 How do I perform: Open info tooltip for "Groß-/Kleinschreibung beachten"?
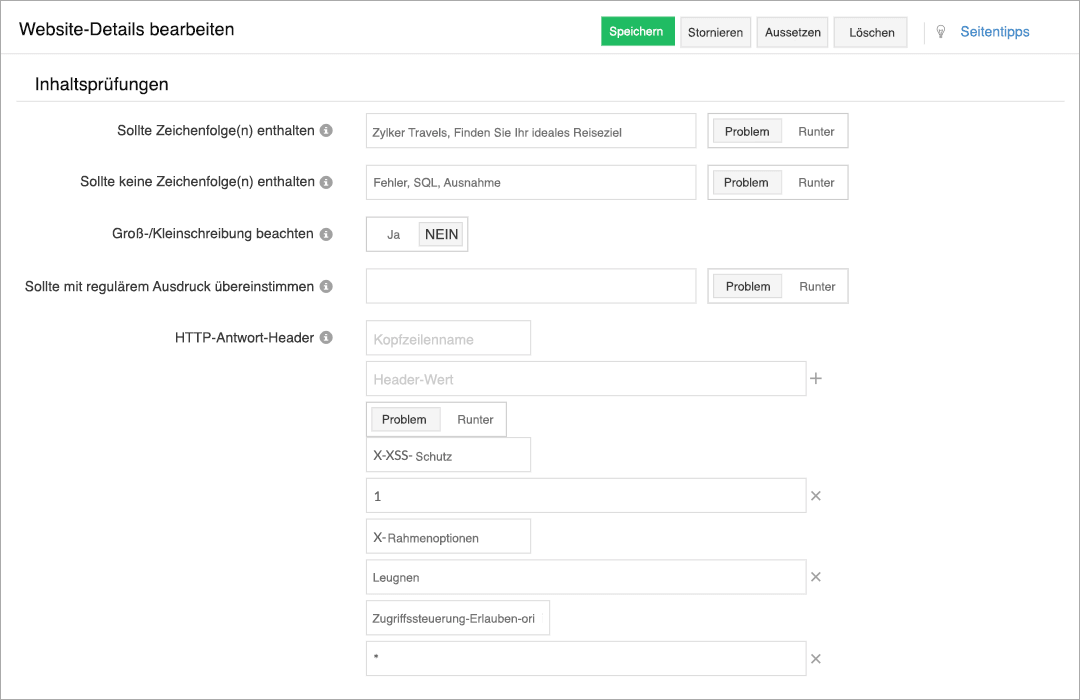[x=326, y=233]
